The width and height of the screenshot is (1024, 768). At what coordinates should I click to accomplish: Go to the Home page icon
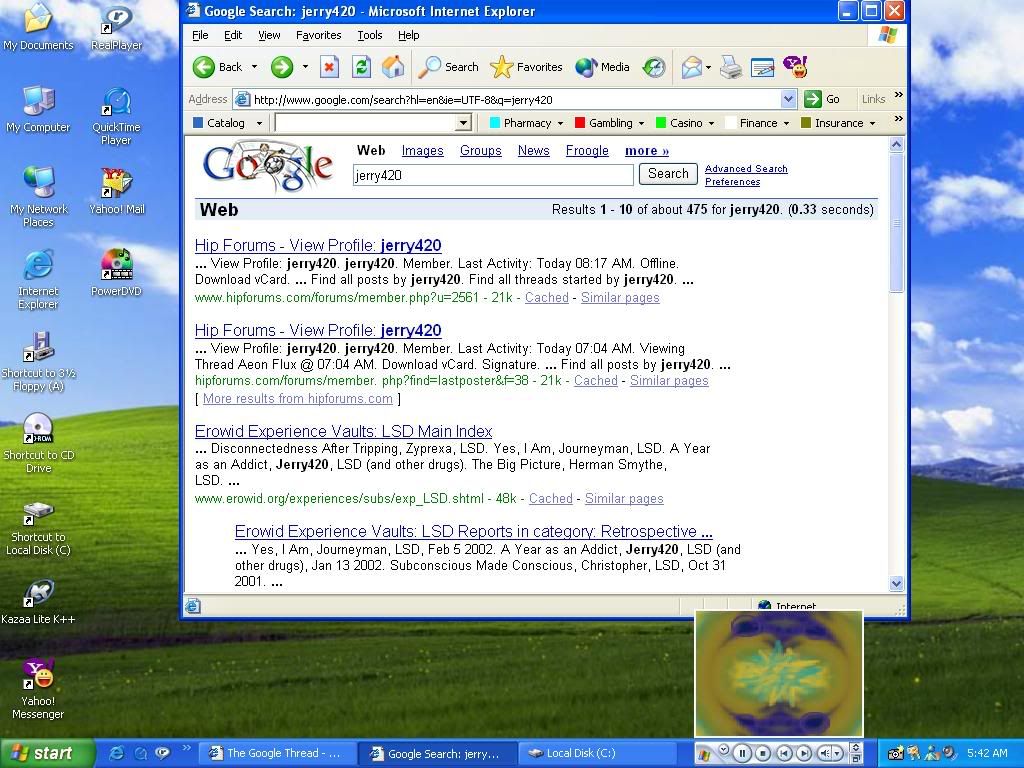(x=393, y=67)
